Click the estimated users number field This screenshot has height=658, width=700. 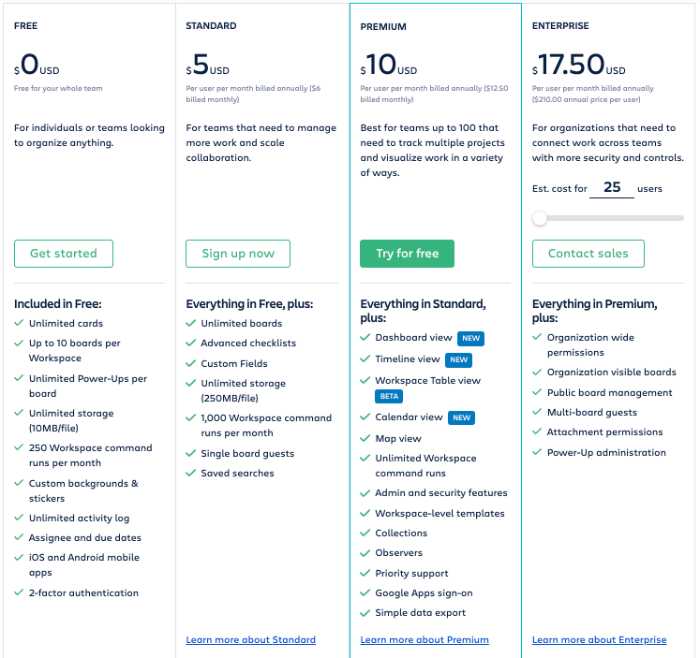click(612, 187)
